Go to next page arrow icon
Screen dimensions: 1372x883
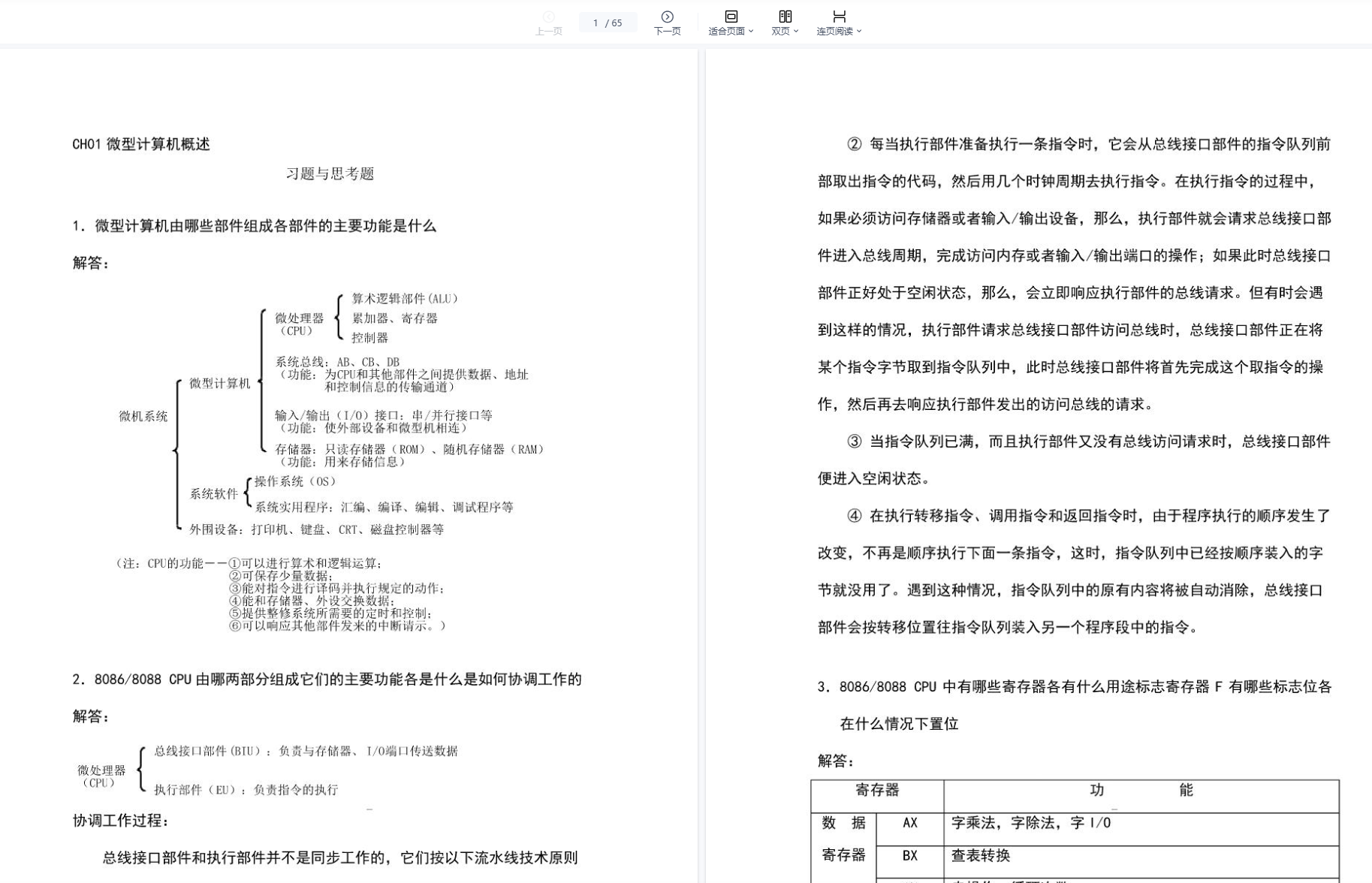[667, 17]
